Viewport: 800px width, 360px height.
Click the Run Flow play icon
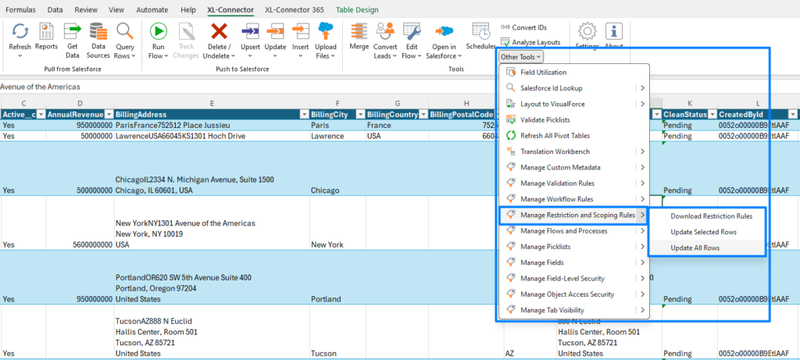coord(159,31)
